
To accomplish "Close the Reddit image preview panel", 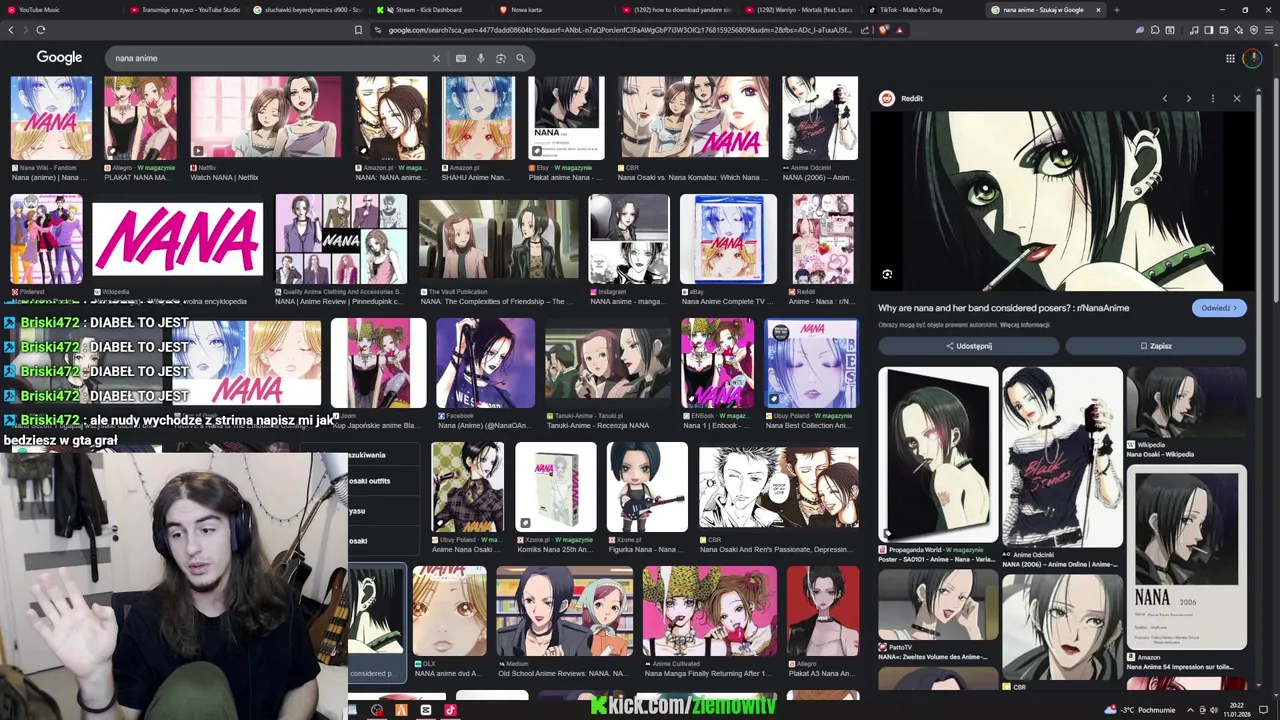I will click(x=1237, y=98).
